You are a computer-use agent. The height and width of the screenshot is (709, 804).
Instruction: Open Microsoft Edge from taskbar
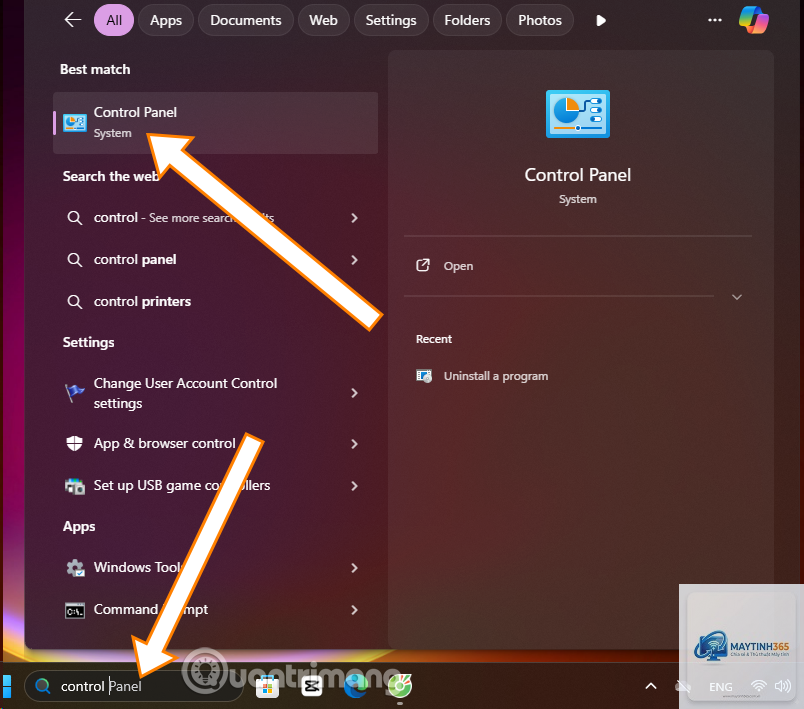pos(356,686)
